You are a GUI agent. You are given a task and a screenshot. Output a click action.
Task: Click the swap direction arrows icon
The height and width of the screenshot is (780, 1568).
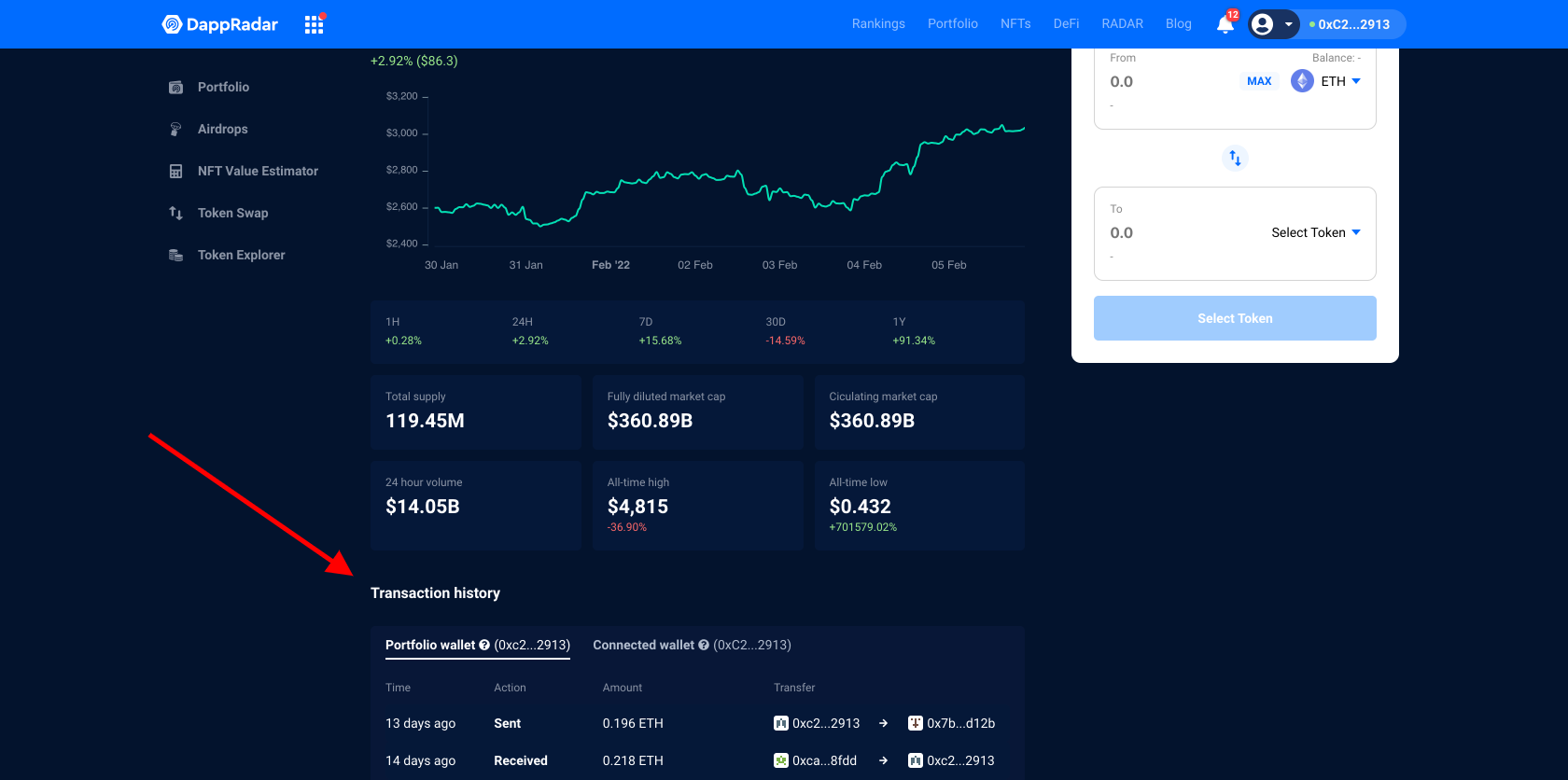click(x=1235, y=158)
